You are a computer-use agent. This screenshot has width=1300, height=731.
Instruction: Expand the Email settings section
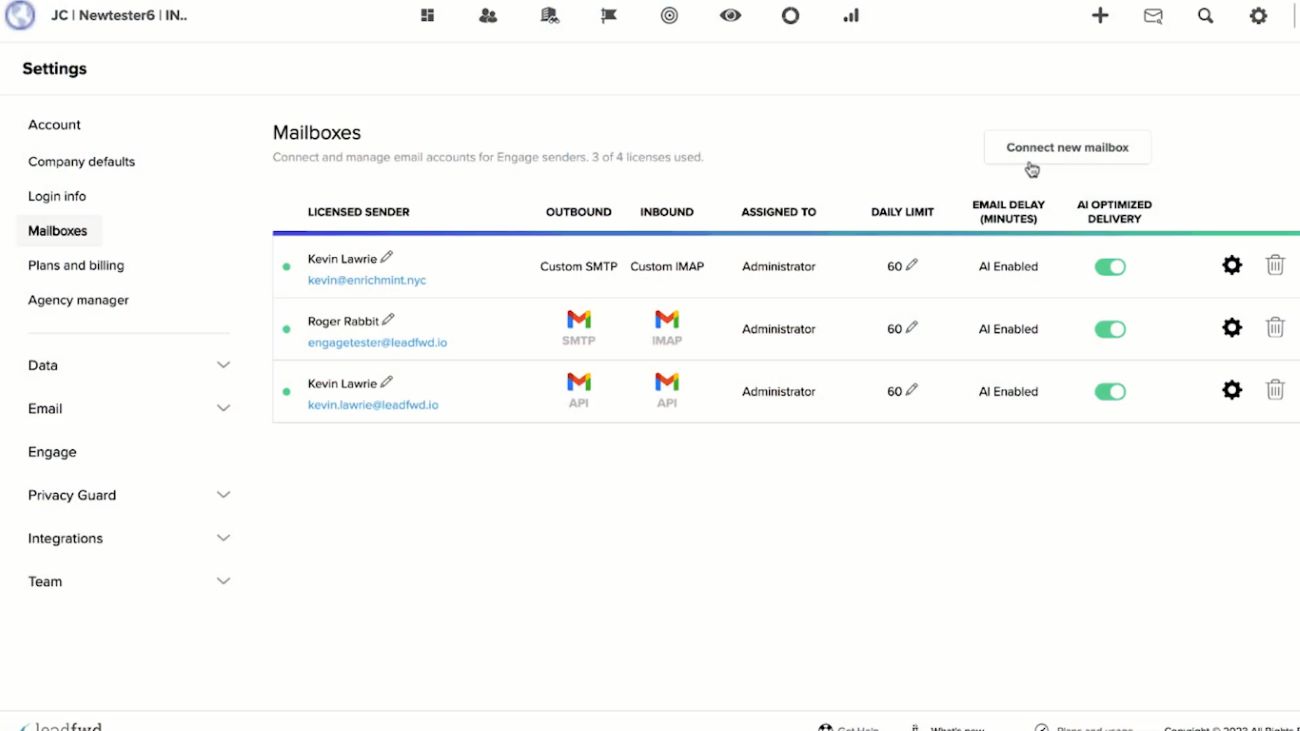tap(223, 408)
